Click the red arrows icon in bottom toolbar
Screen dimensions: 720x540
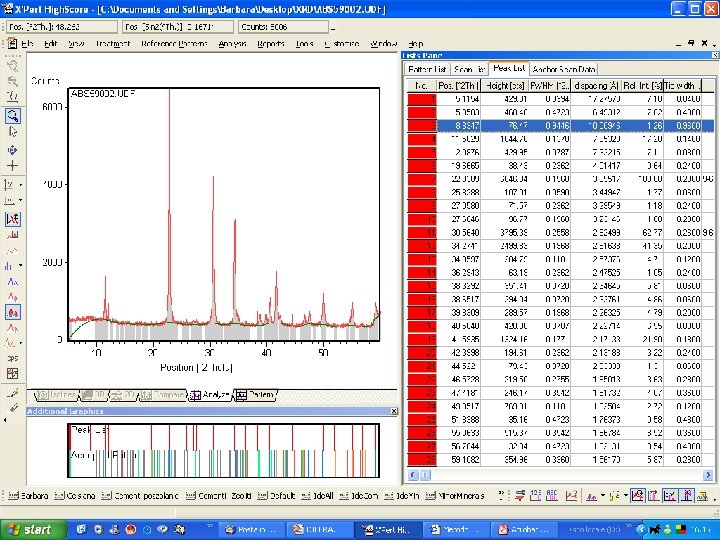tap(520, 495)
